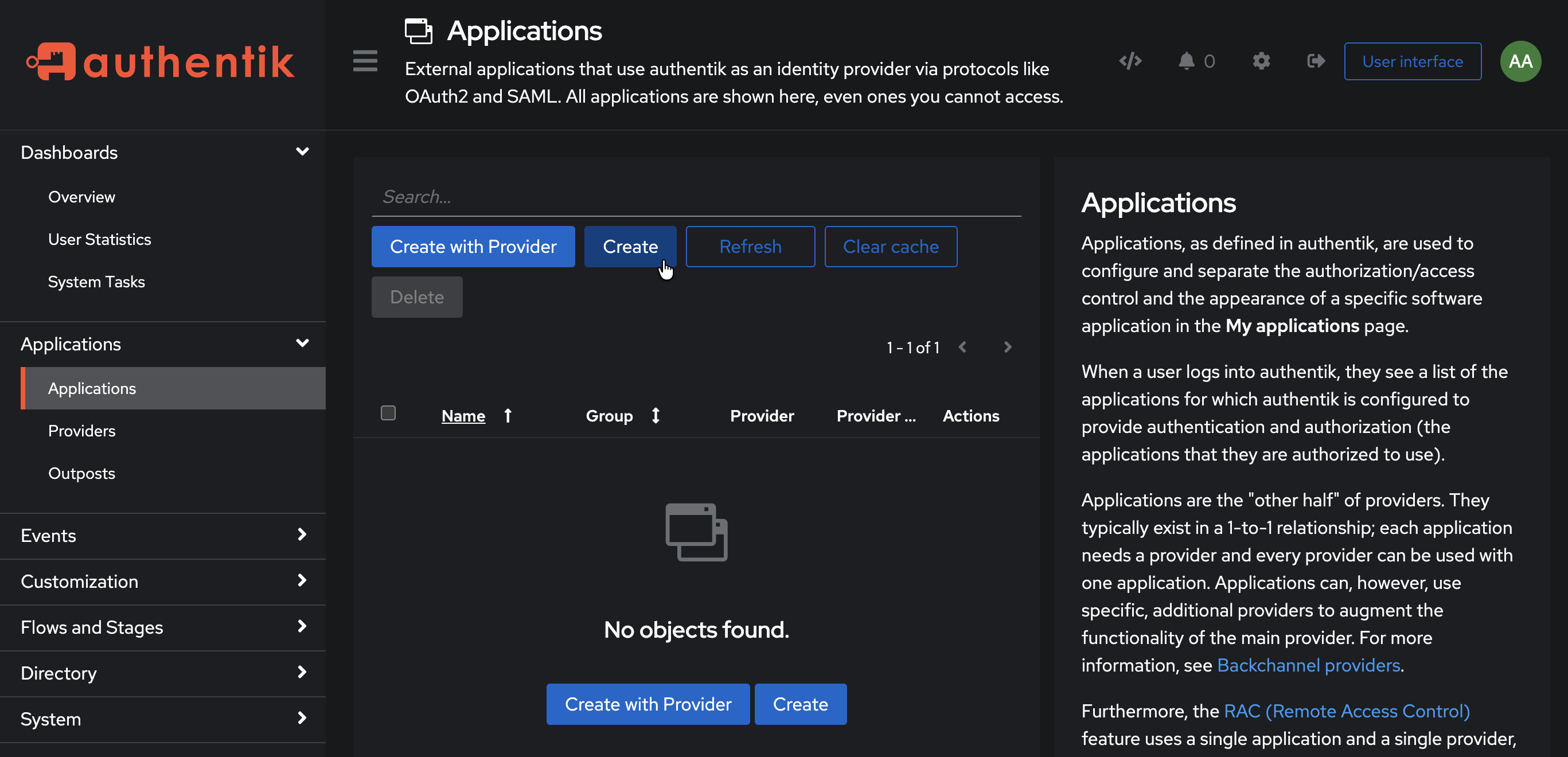Click the Create with Provider button
This screenshot has height=757, width=1568.
[473, 247]
